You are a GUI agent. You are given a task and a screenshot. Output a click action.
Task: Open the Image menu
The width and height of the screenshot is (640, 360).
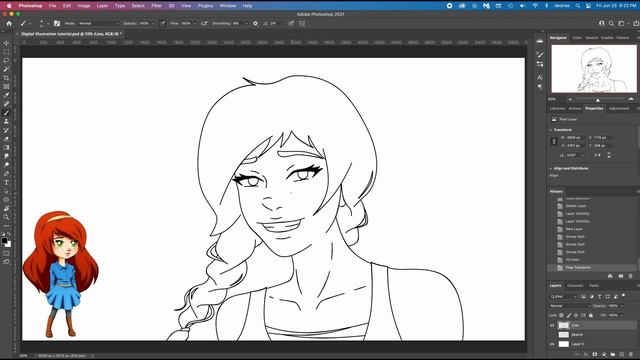click(84, 6)
